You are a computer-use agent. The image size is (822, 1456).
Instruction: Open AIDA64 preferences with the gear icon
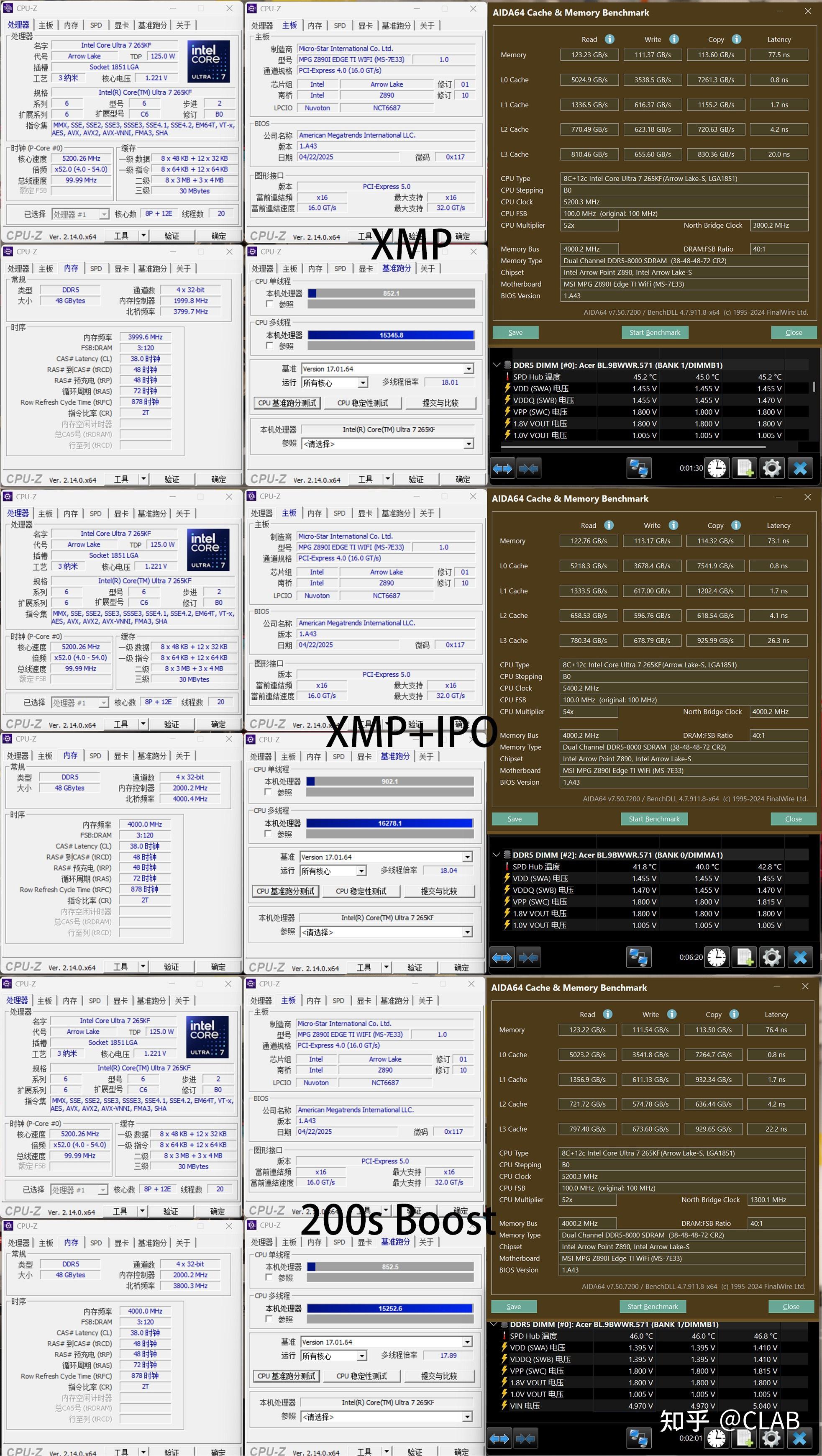[x=772, y=468]
